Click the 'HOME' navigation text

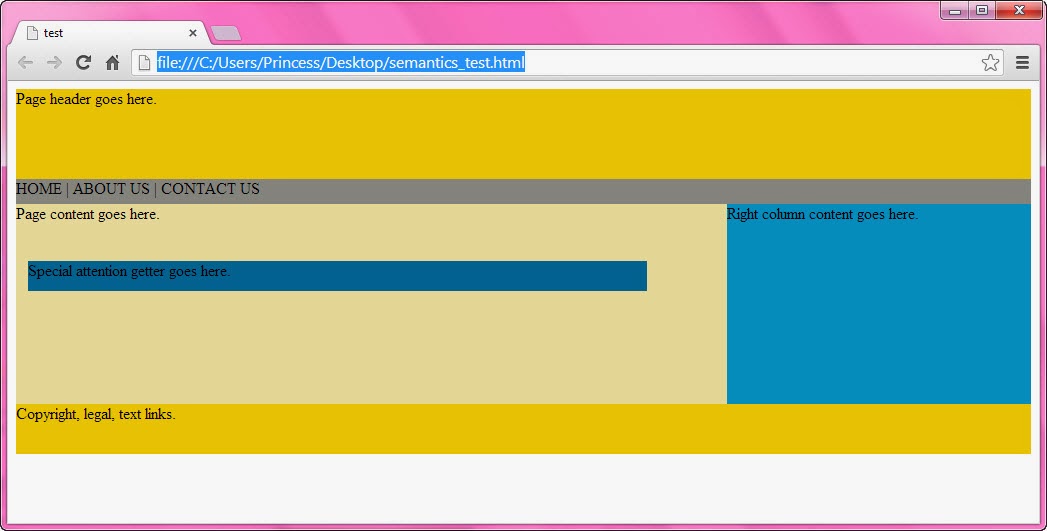coord(39,189)
